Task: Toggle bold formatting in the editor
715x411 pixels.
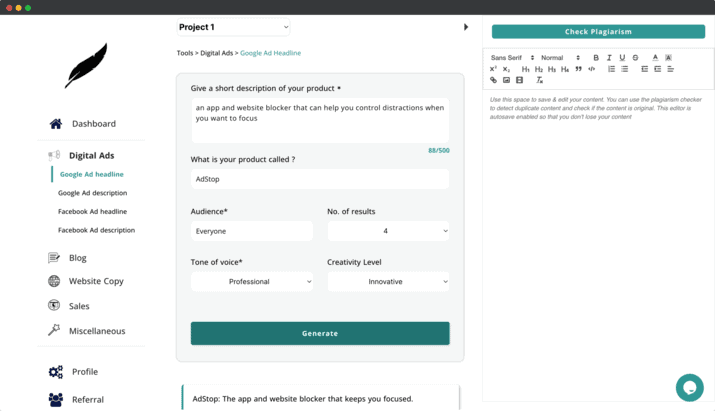Action: click(596, 57)
